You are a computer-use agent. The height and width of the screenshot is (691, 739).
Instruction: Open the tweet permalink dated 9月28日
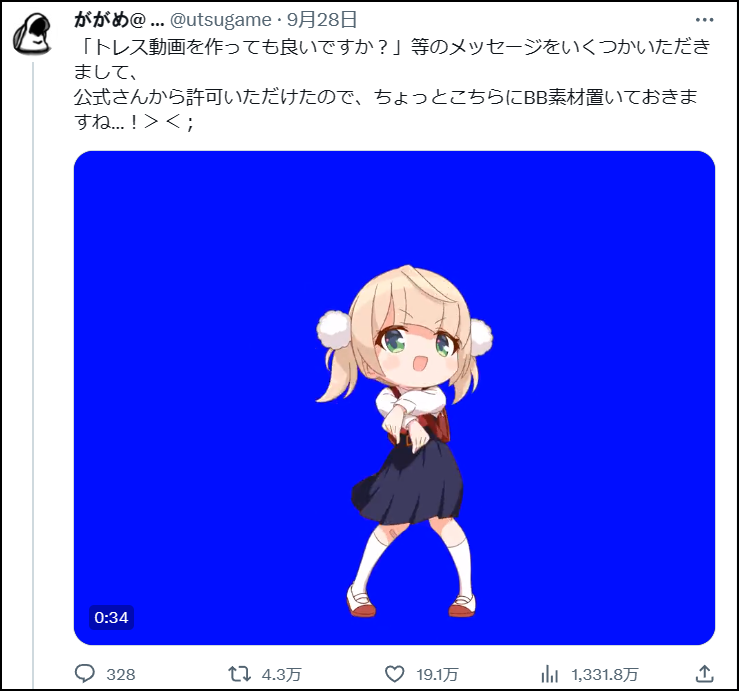click(x=322, y=20)
